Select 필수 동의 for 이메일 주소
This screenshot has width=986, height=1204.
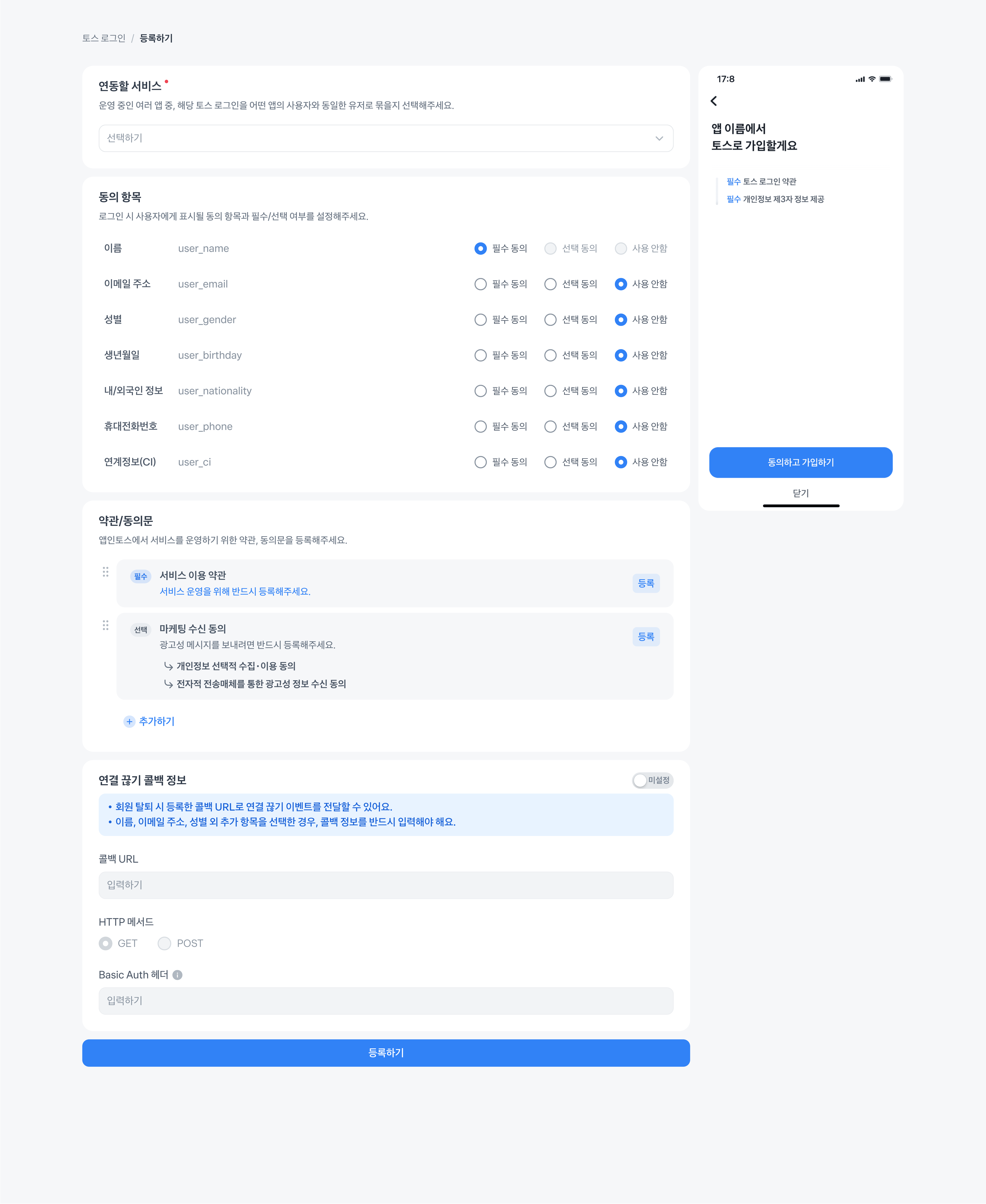click(481, 284)
